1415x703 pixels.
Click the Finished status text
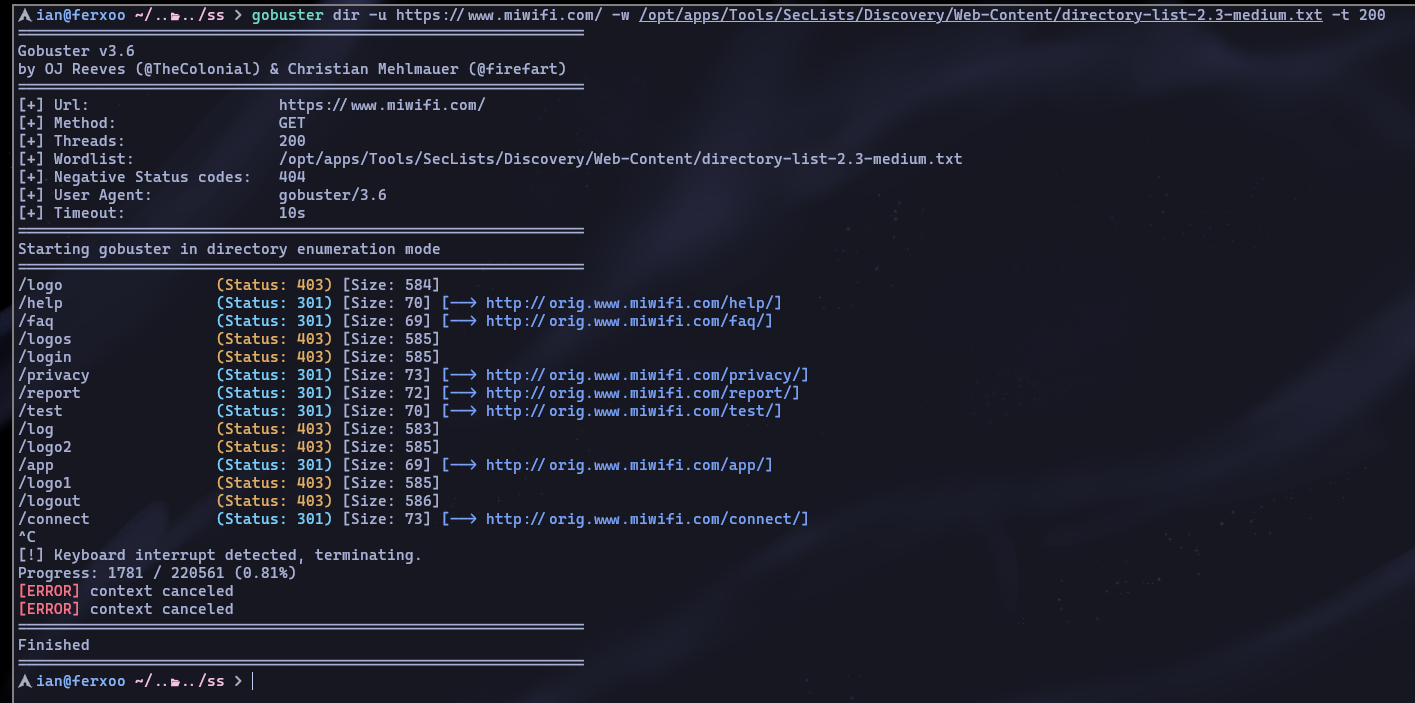54,645
